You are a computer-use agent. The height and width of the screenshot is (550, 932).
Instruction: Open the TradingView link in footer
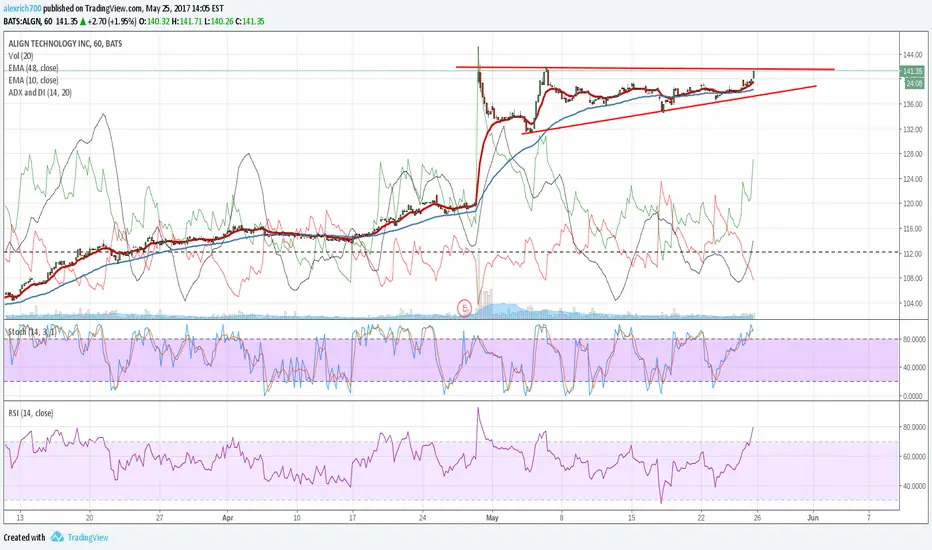coord(88,538)
